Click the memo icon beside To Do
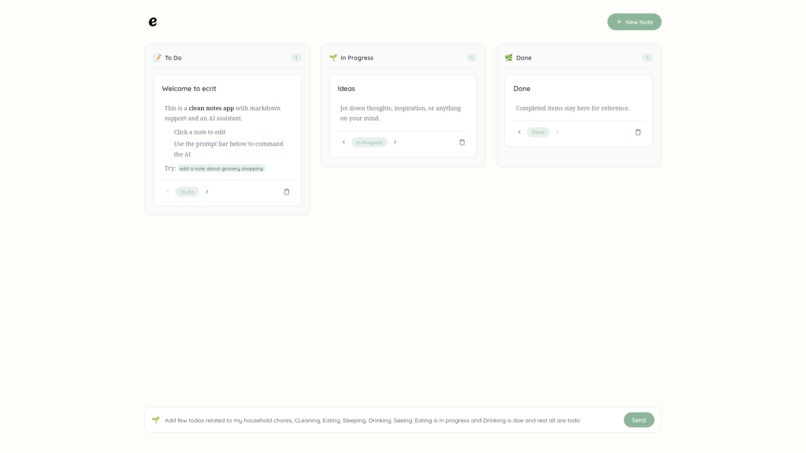Viewport: 806px width, 453px height. [157, 58]
